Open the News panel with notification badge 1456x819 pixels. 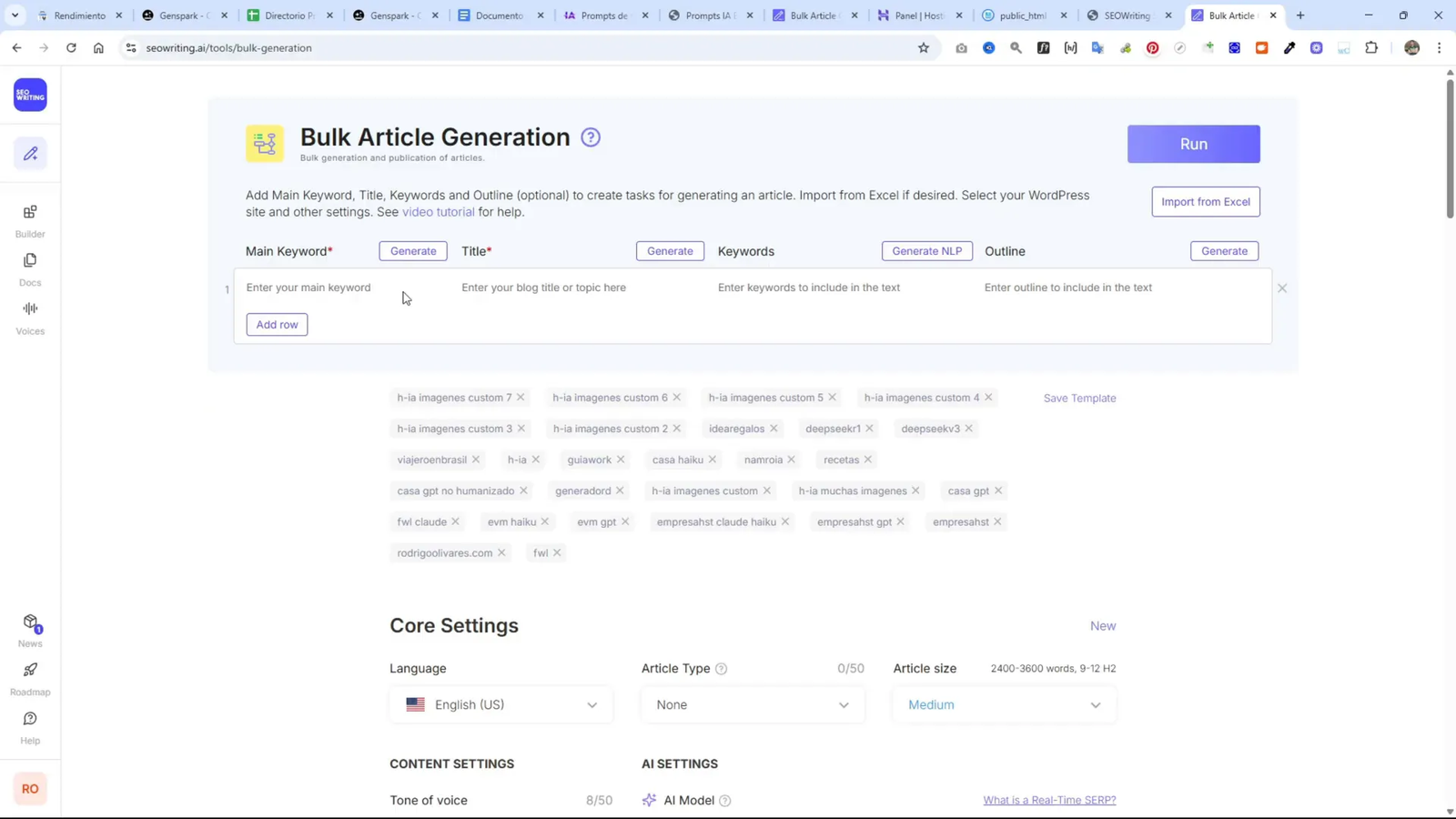30,630
